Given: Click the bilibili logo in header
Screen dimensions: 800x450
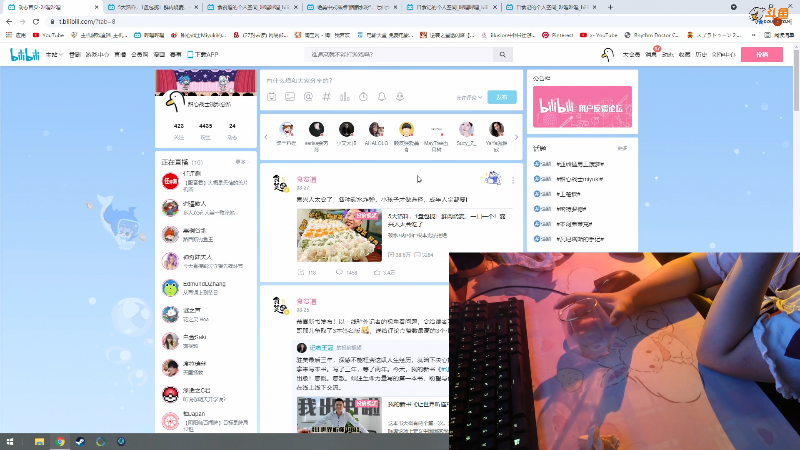Looking at the screenshot, I should coord(24,55).
